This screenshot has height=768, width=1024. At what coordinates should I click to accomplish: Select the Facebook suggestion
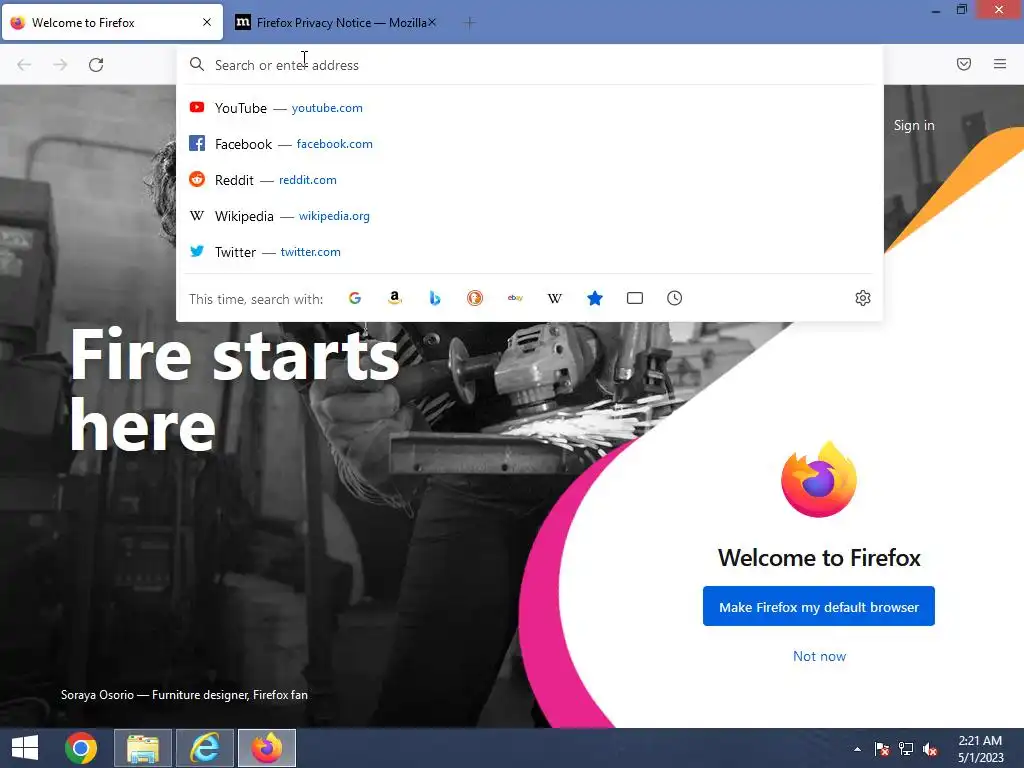pos(530,144)
